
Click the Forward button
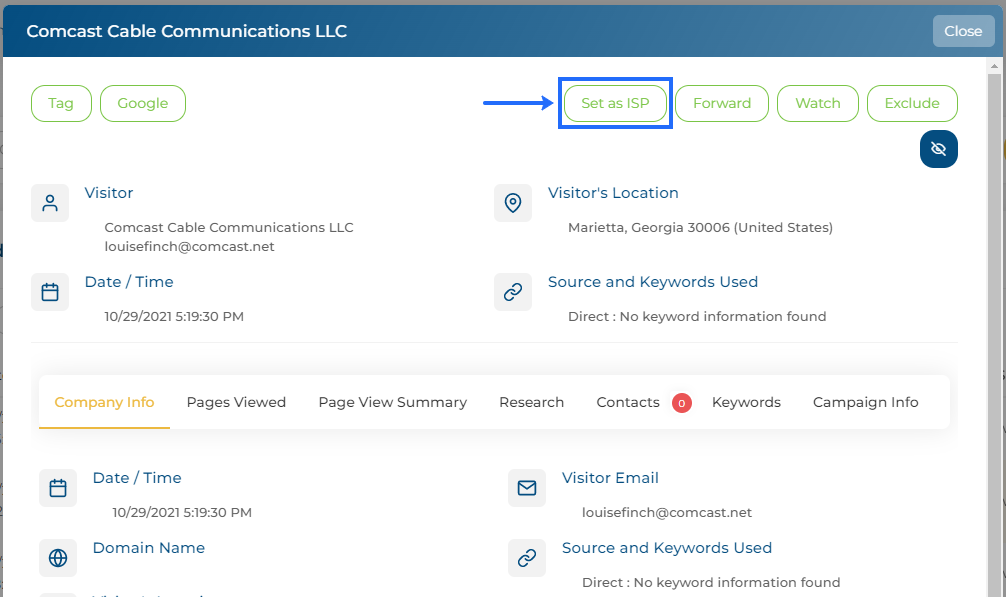coord(722,103)
